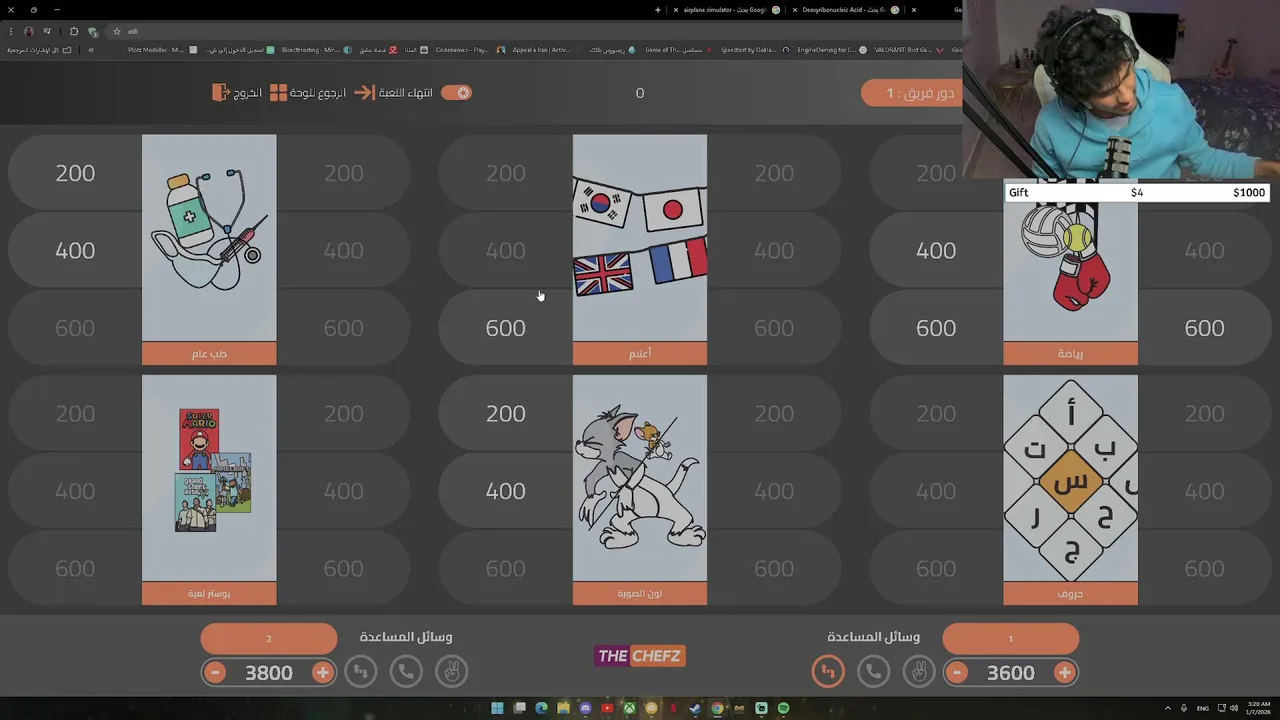
Task: Click the taskbar volume speaker icon
Action: coord(1232,708)
